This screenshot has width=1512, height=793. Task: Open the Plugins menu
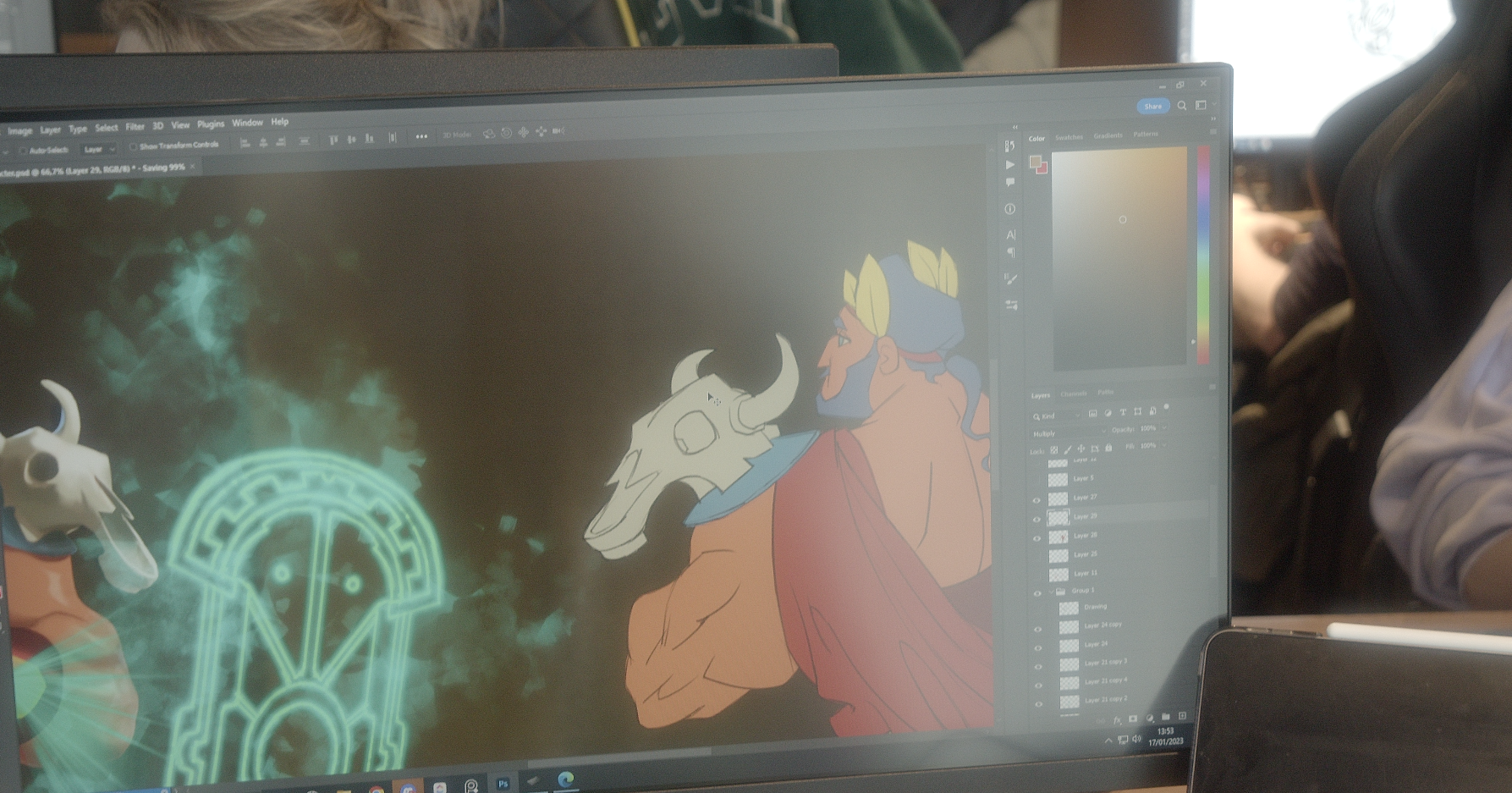click(x=211, y=124)
